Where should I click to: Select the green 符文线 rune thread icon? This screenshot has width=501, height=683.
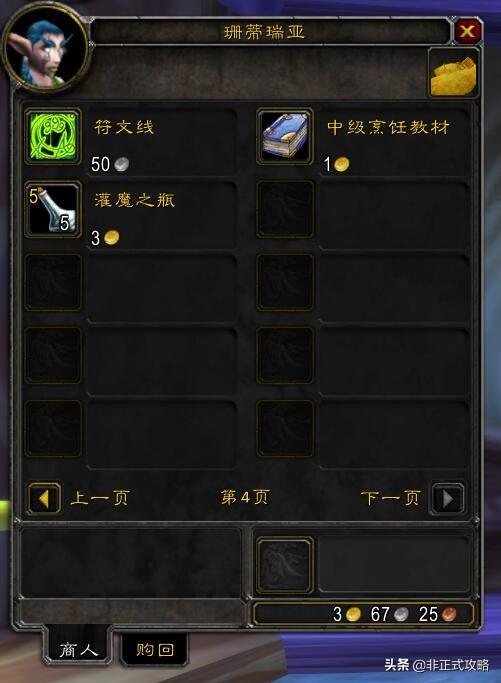point(53,136)
